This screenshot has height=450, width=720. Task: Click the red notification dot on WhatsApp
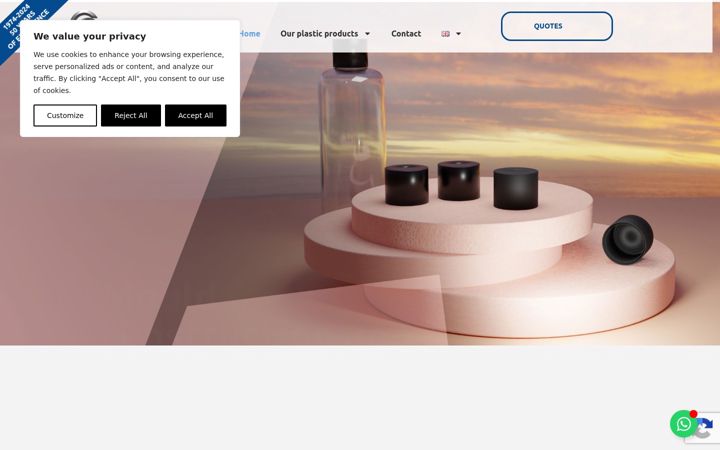click(693, 414)
